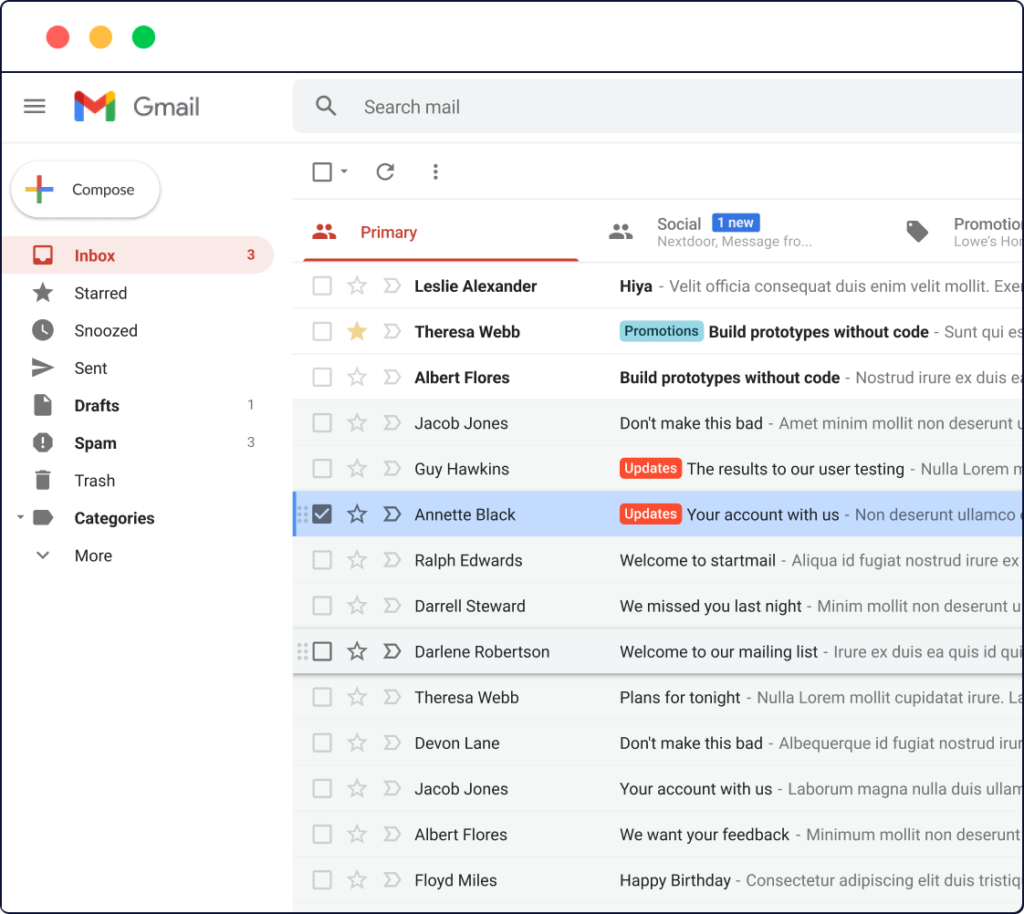Unstar the Theresa Webb Promotions email
1024x914 pixels.
point(357,332)
